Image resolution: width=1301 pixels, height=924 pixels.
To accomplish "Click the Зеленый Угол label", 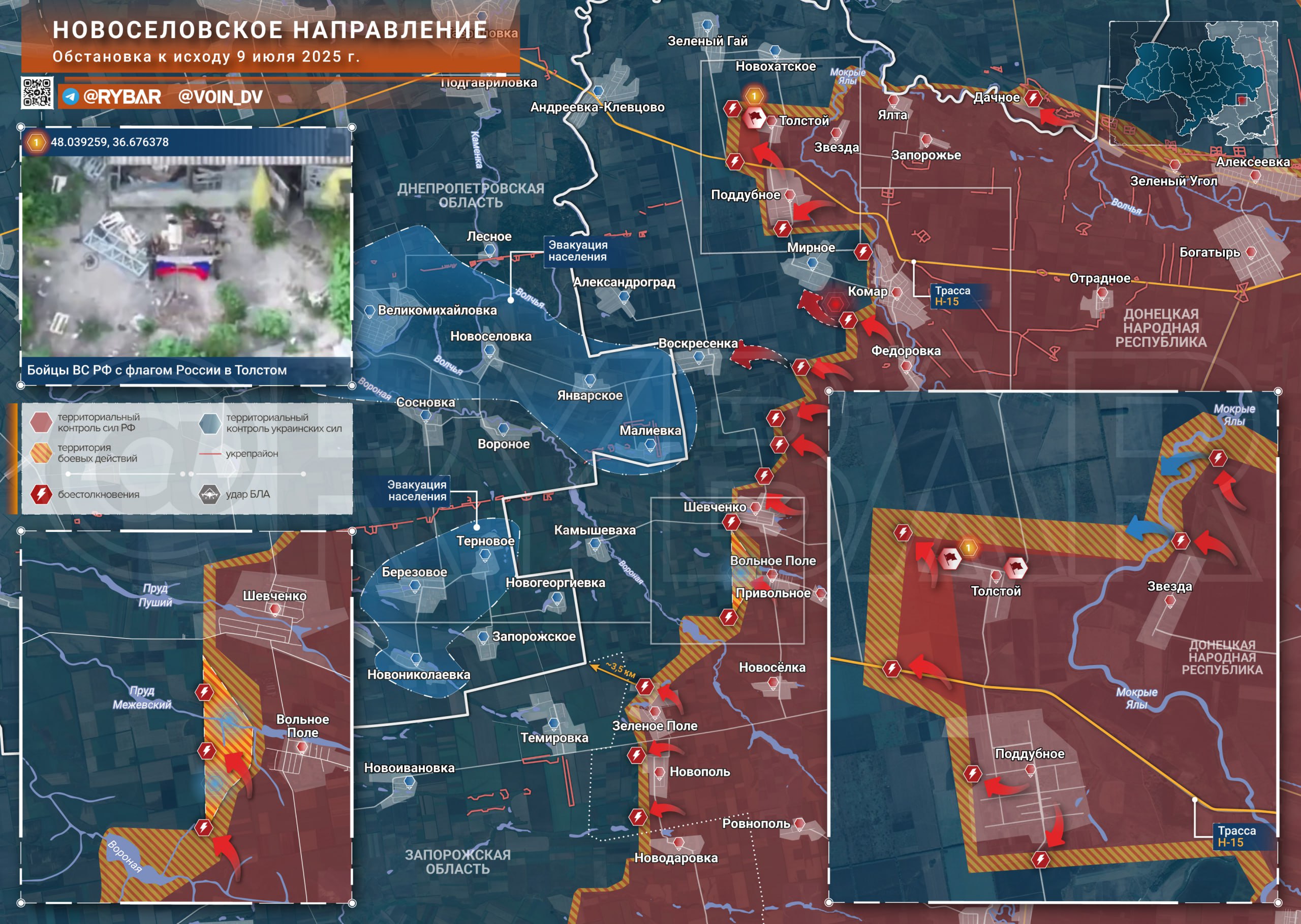I will coord(1173,181).
